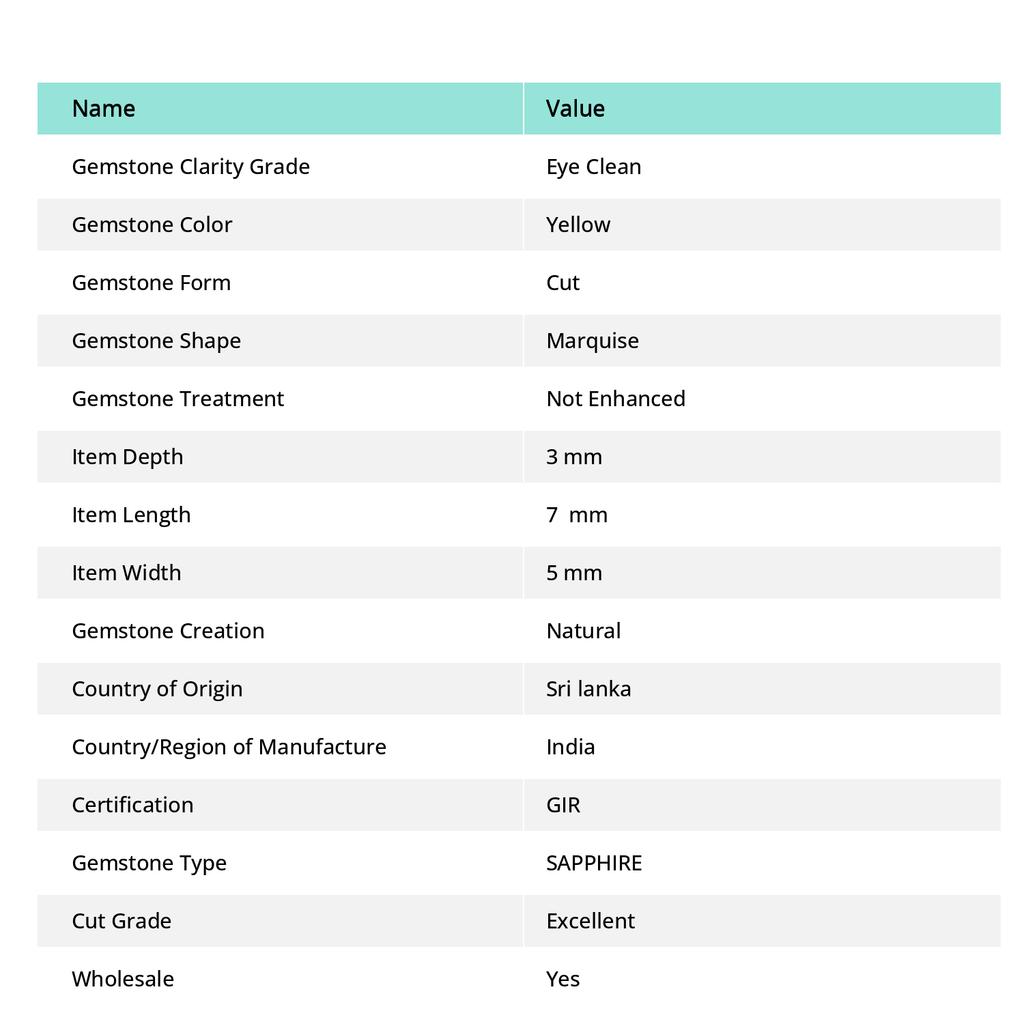Select Country/Region of Manufacture label
Viewport: 1024px width, 1024px height.
[229, 747]
